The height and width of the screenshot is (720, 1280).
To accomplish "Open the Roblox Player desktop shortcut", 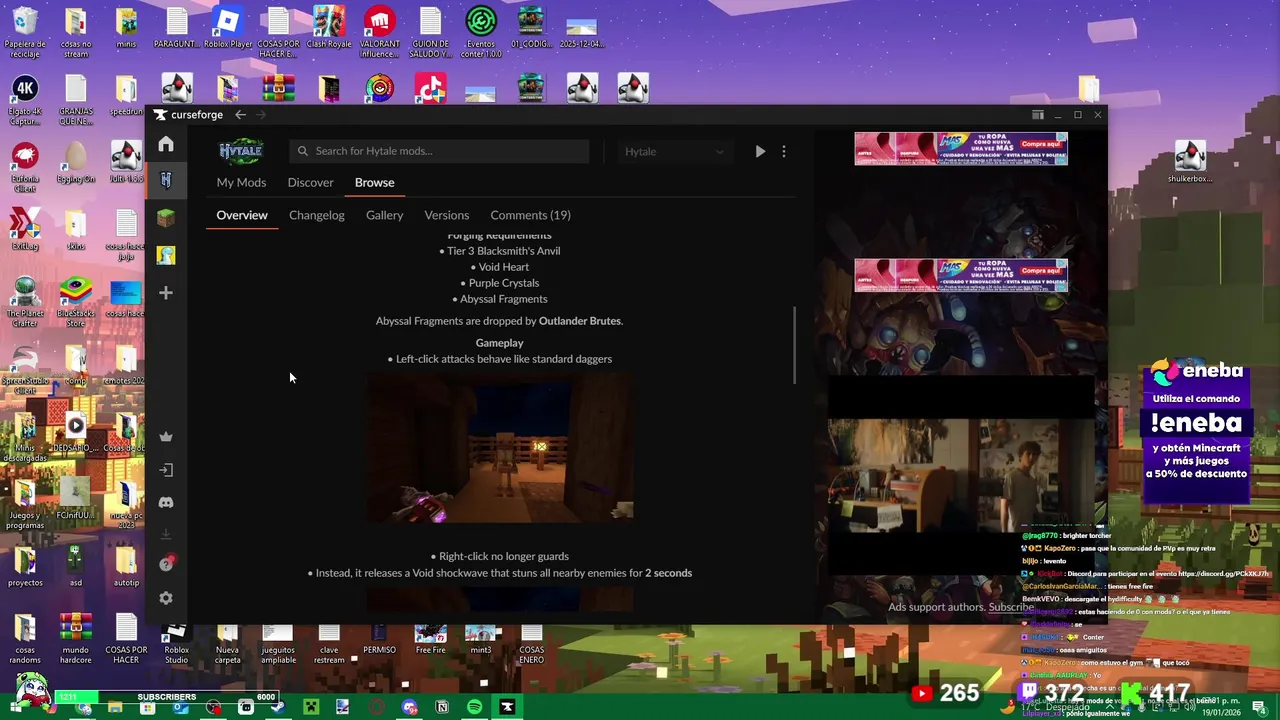I will pyautogui.click(x=228, y=28).
